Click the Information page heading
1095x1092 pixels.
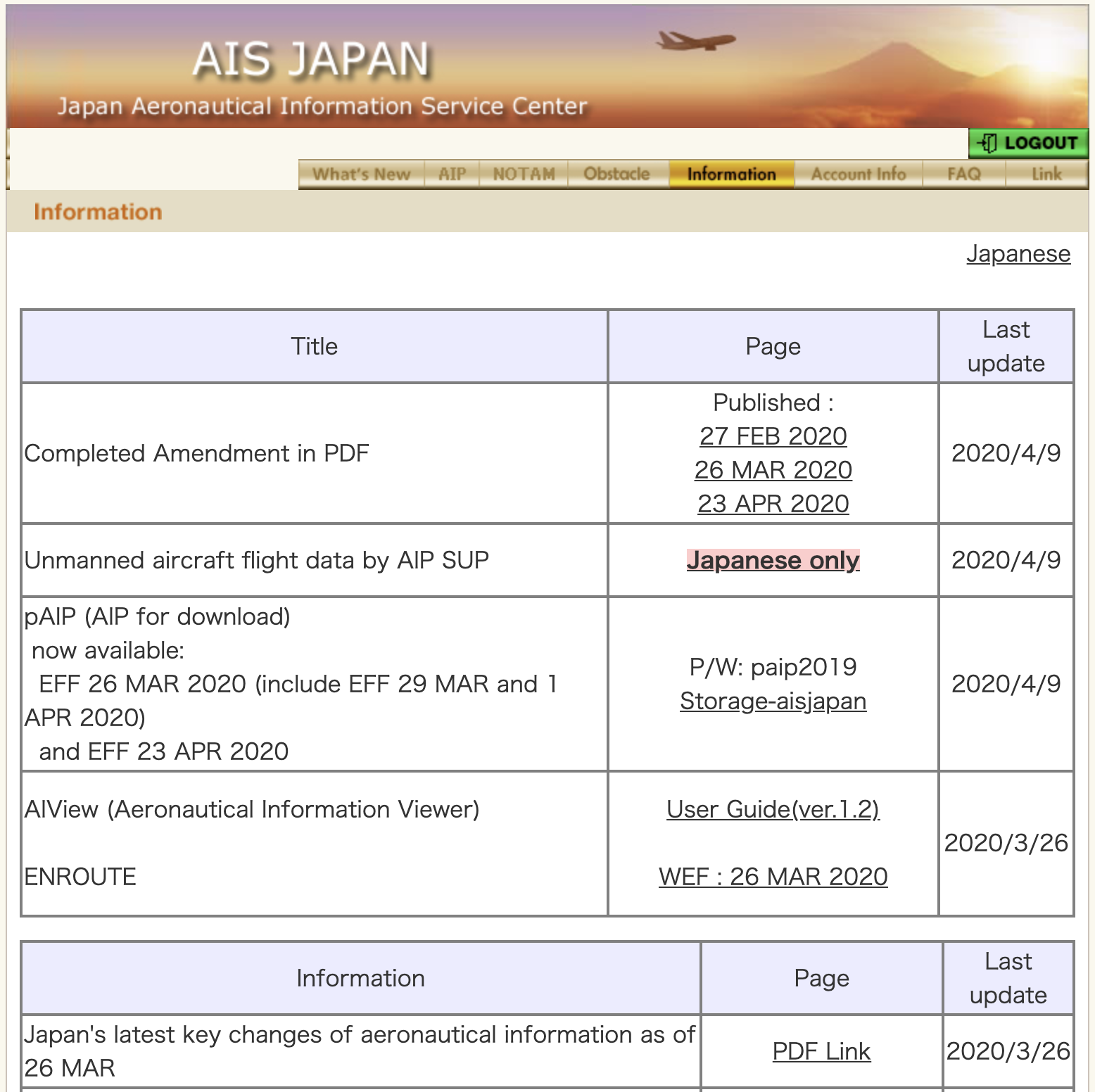98,212
